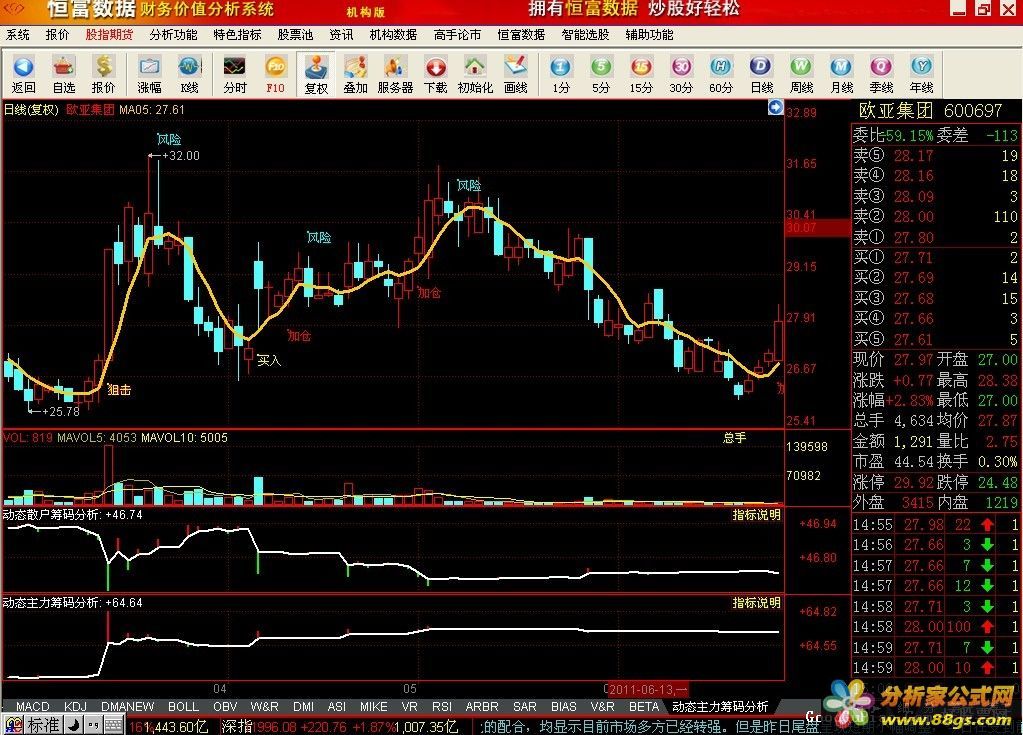The width and height of the screenshot is (1023, 735).
Task: Select the KDJ indicator tab
Action: (75, 706)
